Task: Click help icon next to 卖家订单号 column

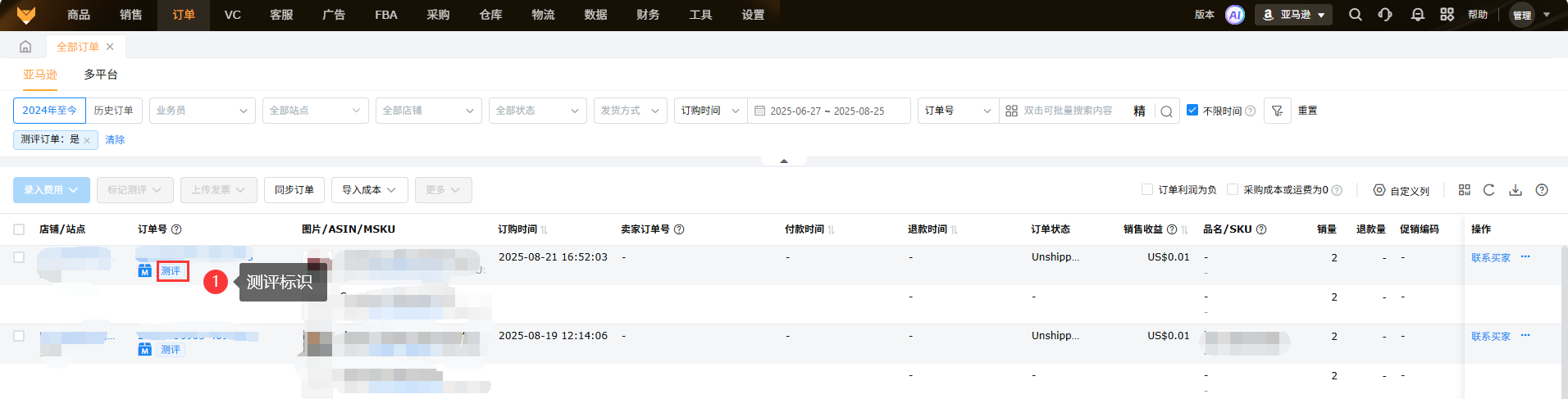Action: coord(679,229)
